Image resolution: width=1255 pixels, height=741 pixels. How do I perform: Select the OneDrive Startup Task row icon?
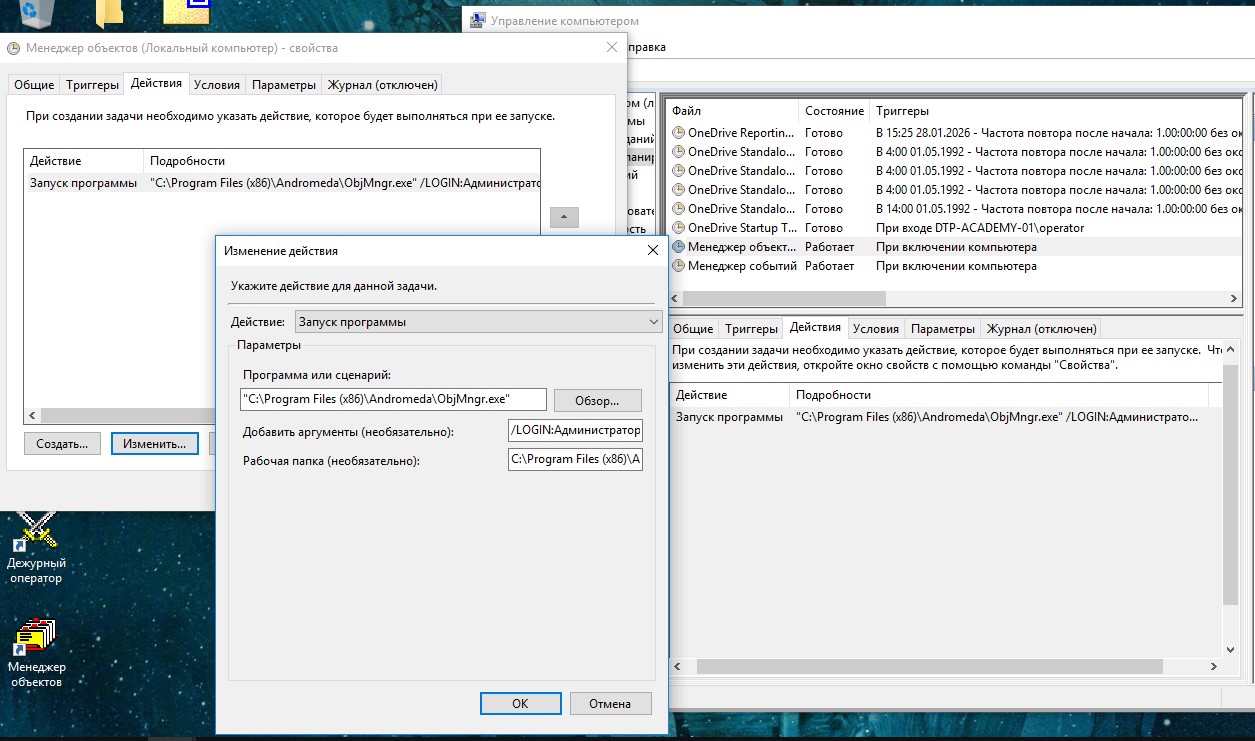pos(679,228)
